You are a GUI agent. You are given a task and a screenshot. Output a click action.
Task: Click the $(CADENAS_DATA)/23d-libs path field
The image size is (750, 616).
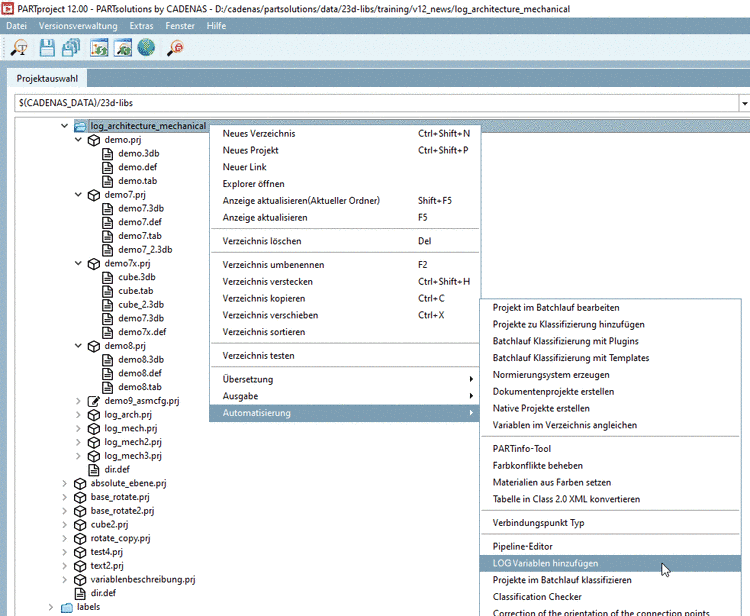[x=376, y=103]
